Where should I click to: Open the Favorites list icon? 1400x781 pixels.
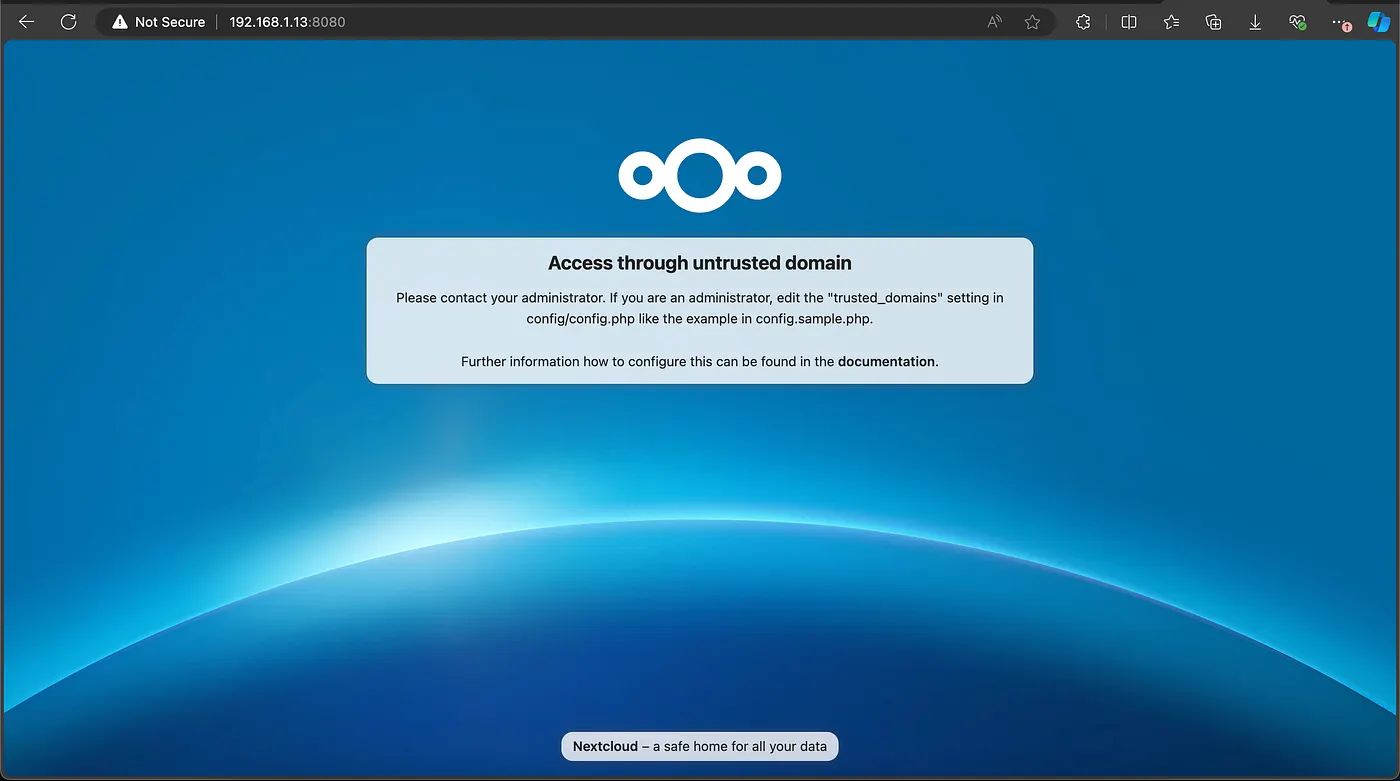[x=1172, y=22]
